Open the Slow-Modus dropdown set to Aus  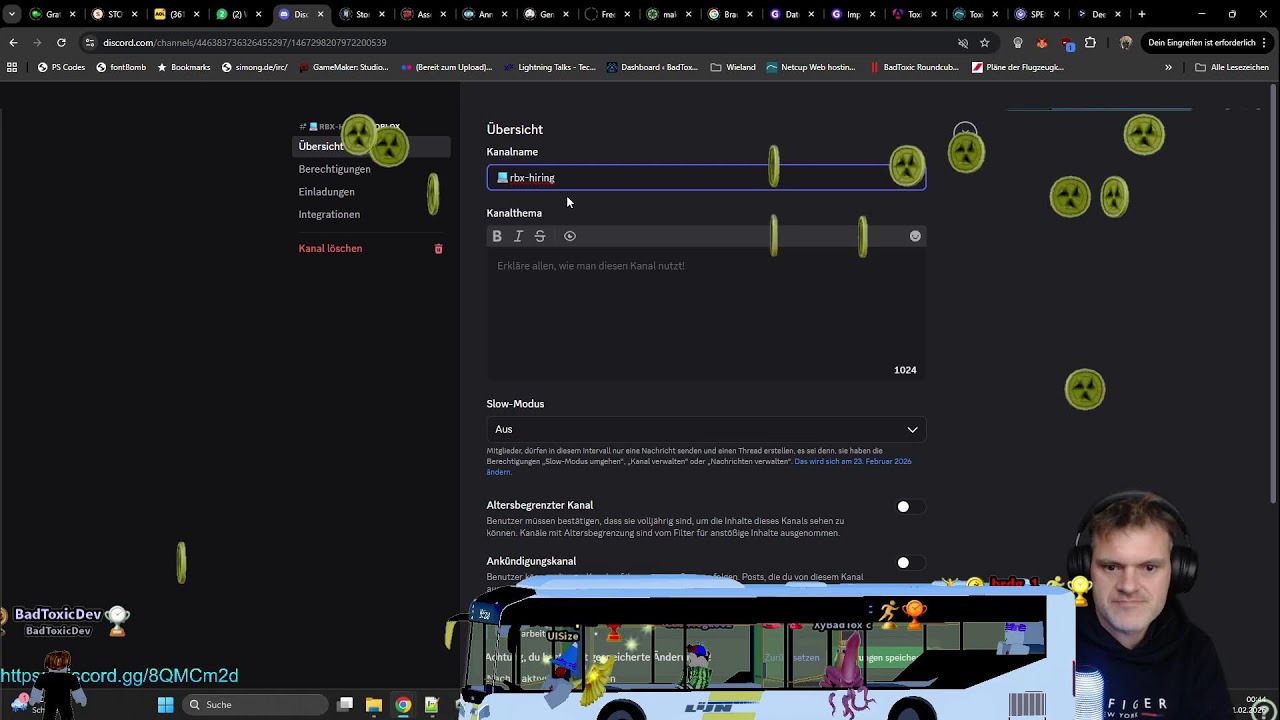click(706, 429)
